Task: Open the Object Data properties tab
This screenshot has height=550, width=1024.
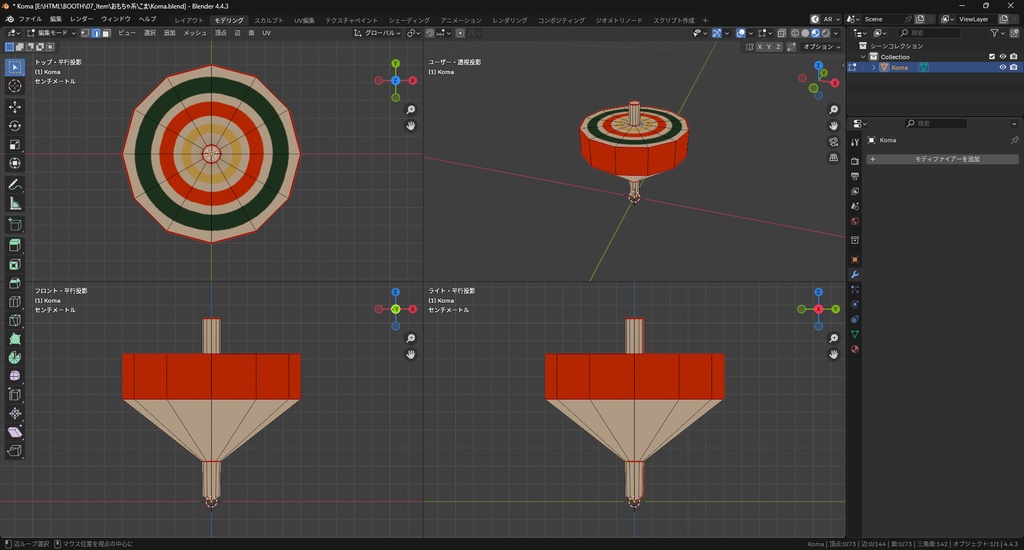Action: [x=855, y=334]
